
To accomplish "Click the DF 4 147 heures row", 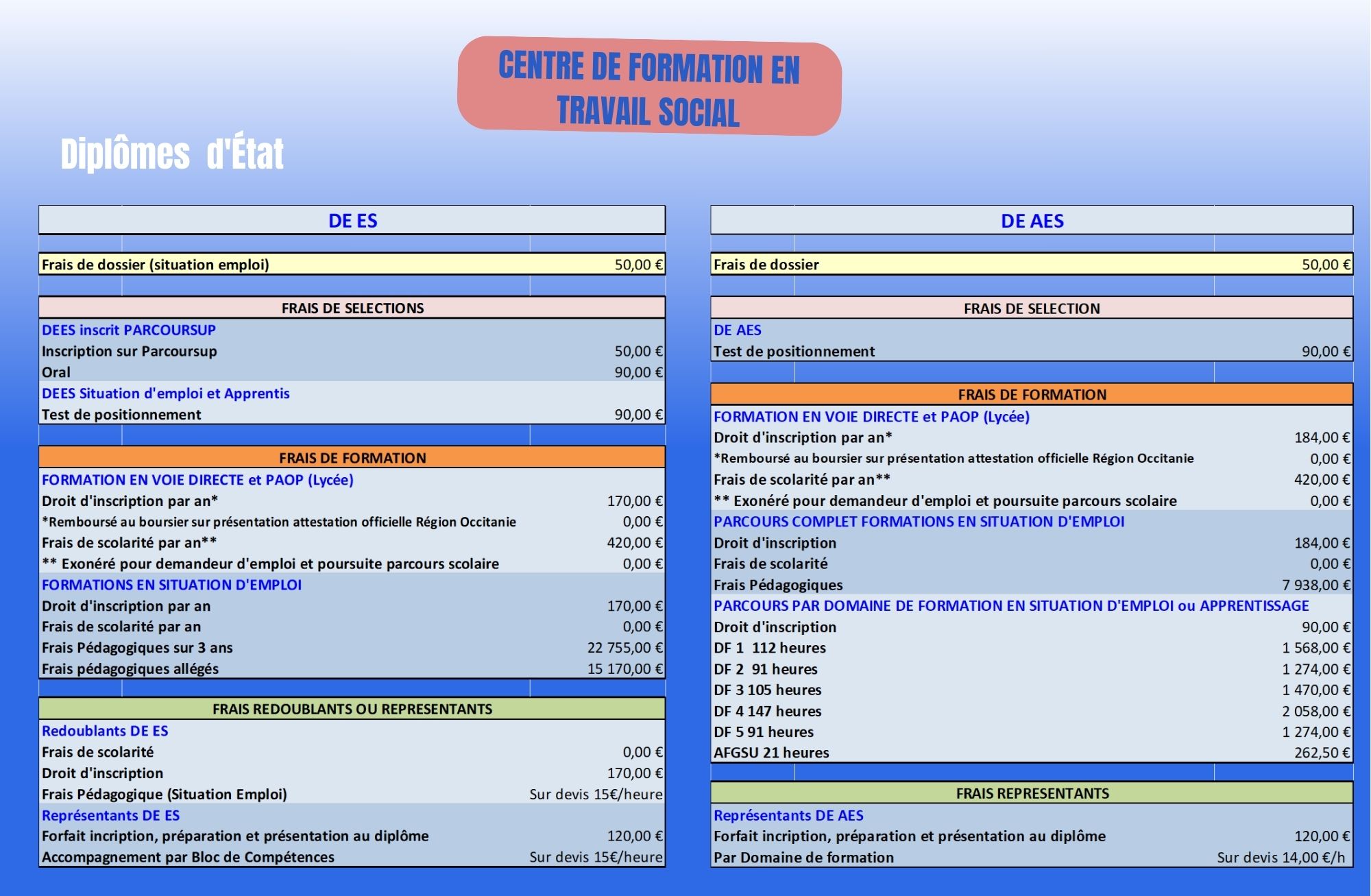I will coord(768,711).
